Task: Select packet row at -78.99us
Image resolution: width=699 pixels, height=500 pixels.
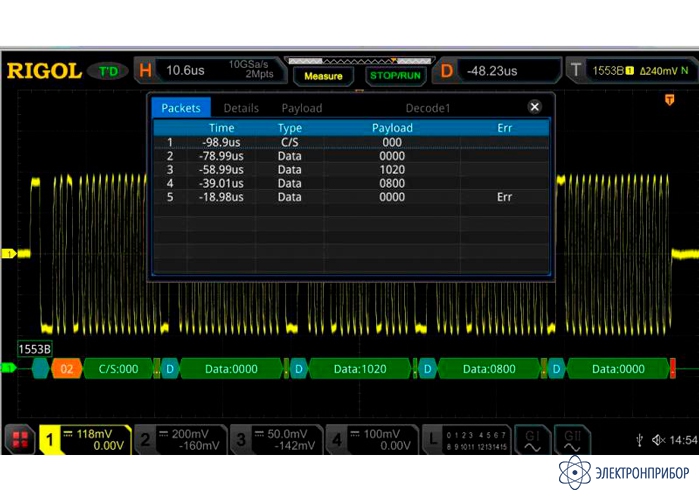Action: click(x=351, y=156)
